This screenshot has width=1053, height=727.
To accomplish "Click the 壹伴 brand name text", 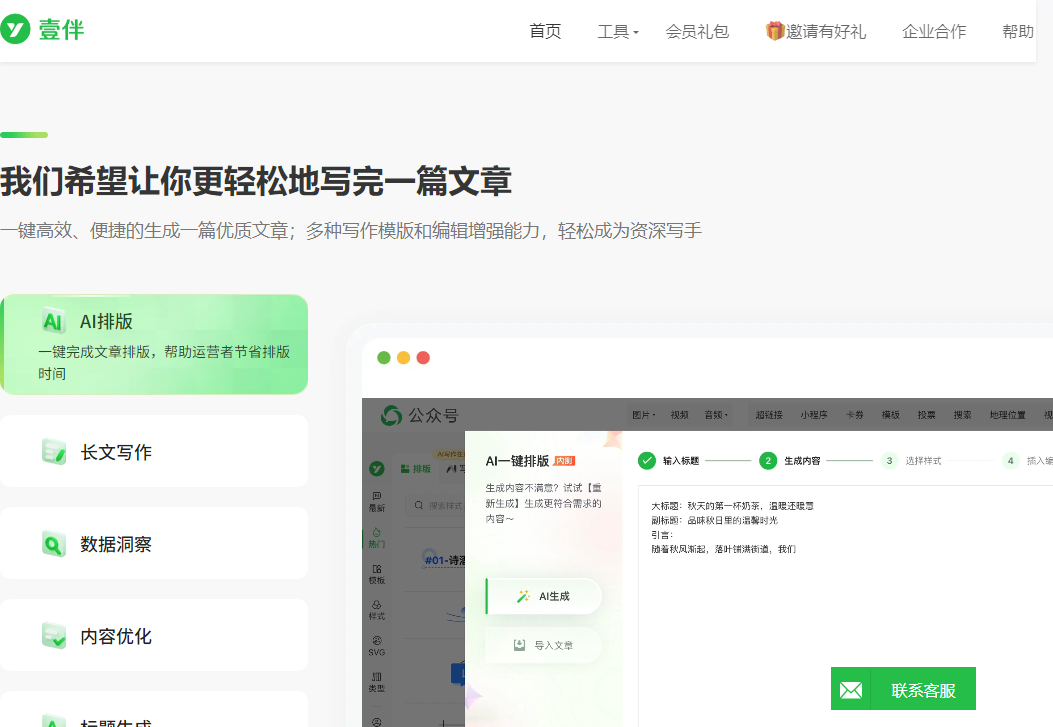I will [61, 30].
